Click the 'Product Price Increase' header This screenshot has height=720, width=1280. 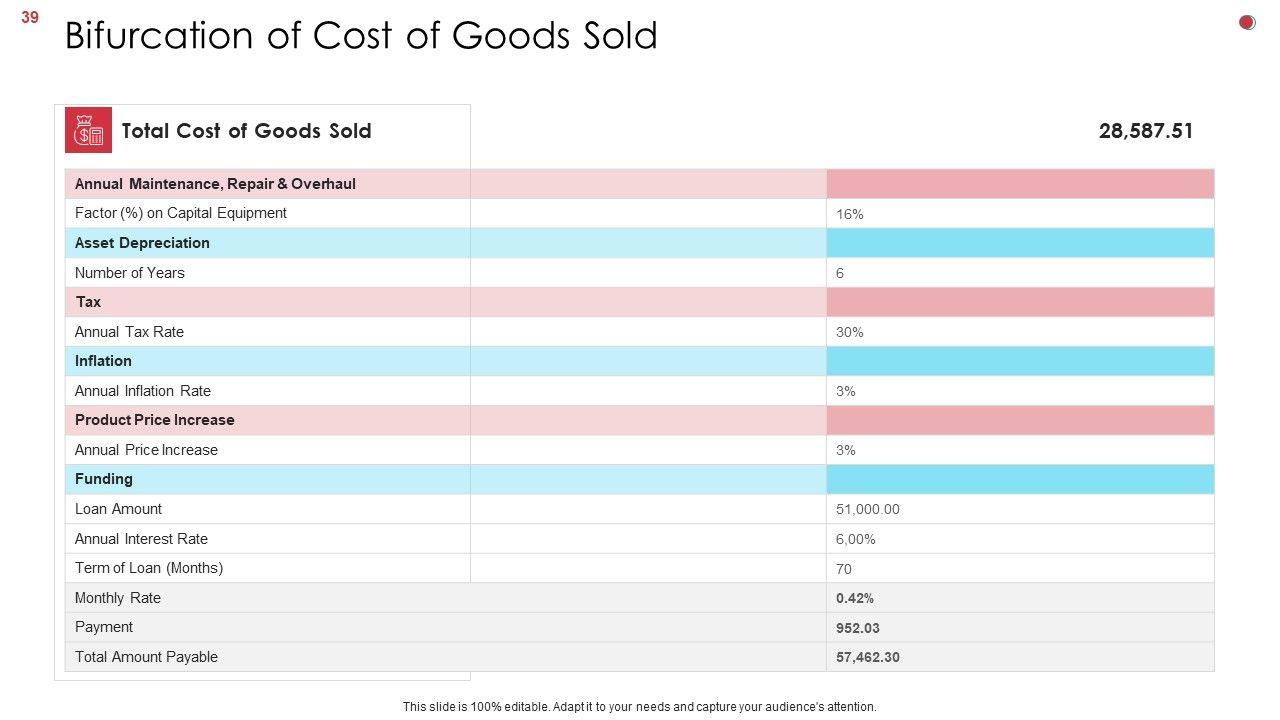point(155,420)
